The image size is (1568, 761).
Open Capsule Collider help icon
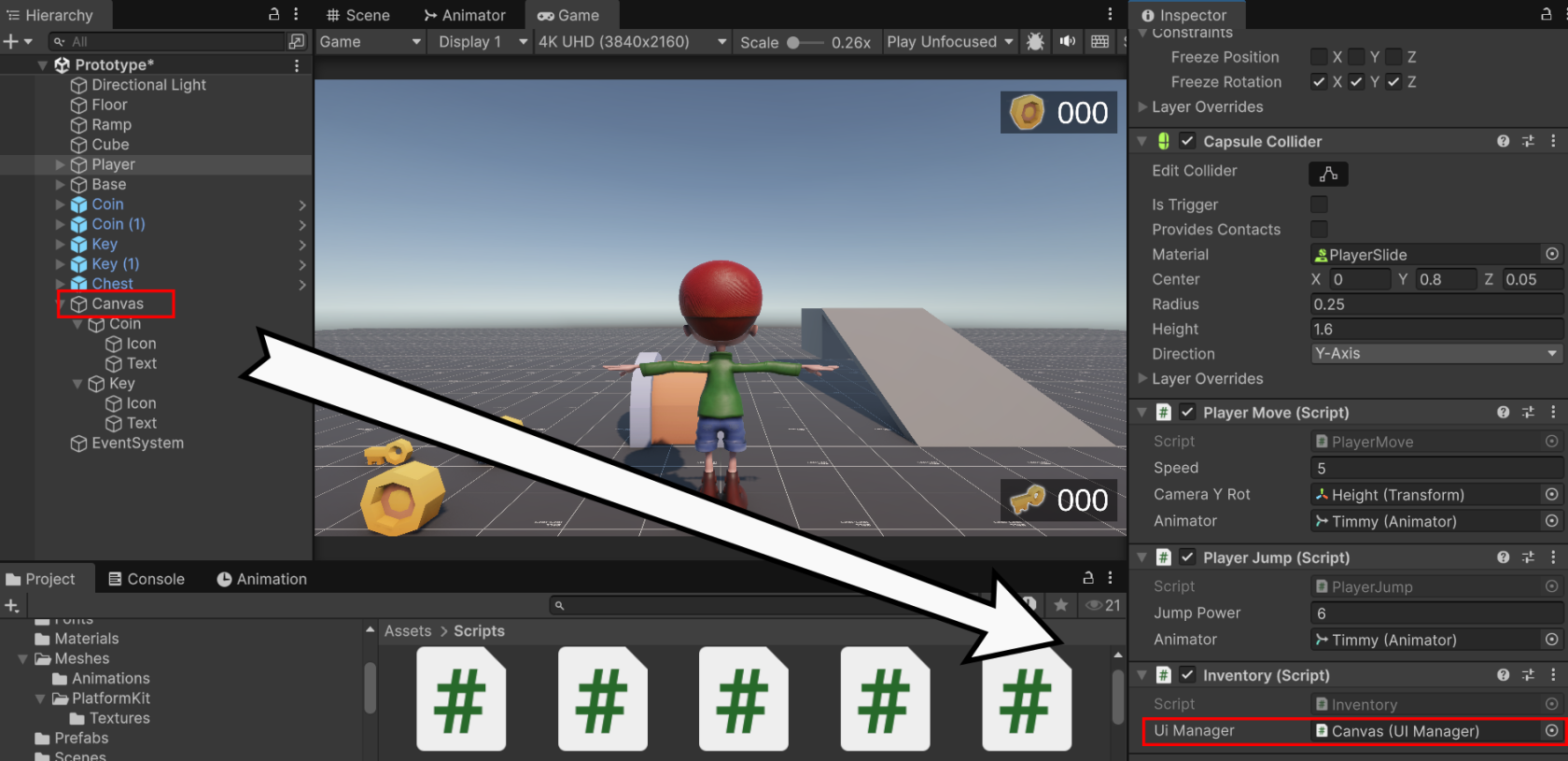tap(1503, 141)
